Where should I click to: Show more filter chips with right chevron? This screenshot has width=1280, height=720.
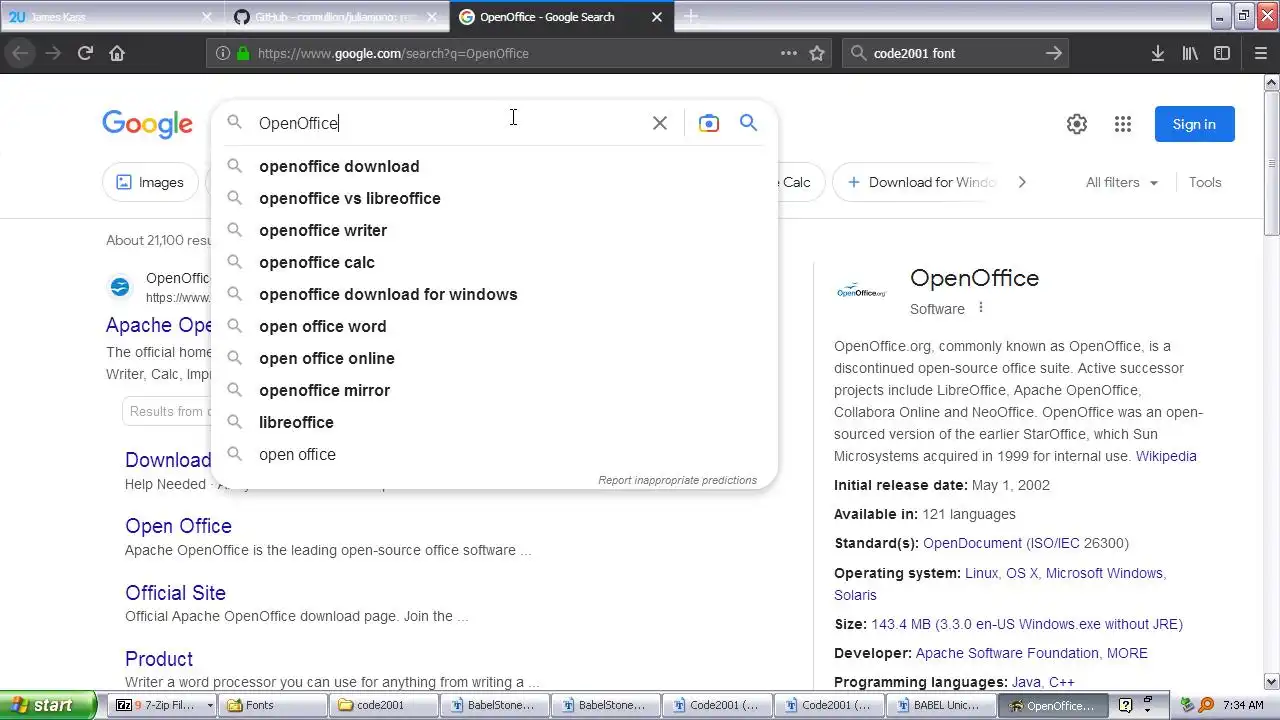(1021, 182)
